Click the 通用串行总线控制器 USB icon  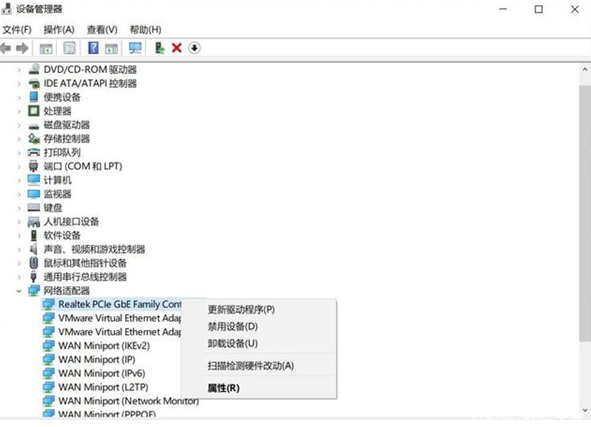point(34,277)
